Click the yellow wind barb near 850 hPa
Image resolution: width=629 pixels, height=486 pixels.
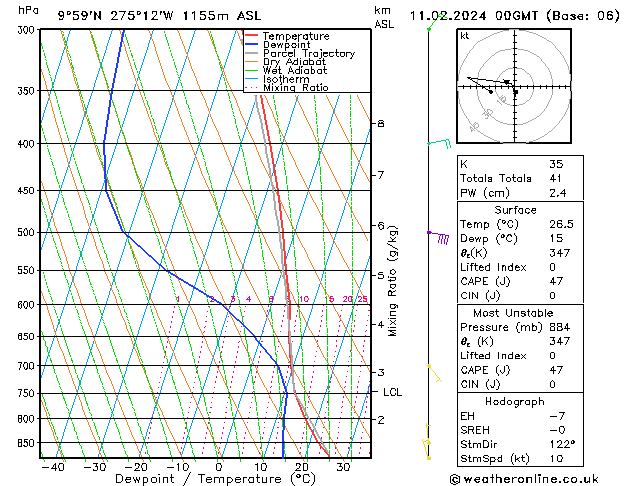pyautogui.click(x=428, y=443)
